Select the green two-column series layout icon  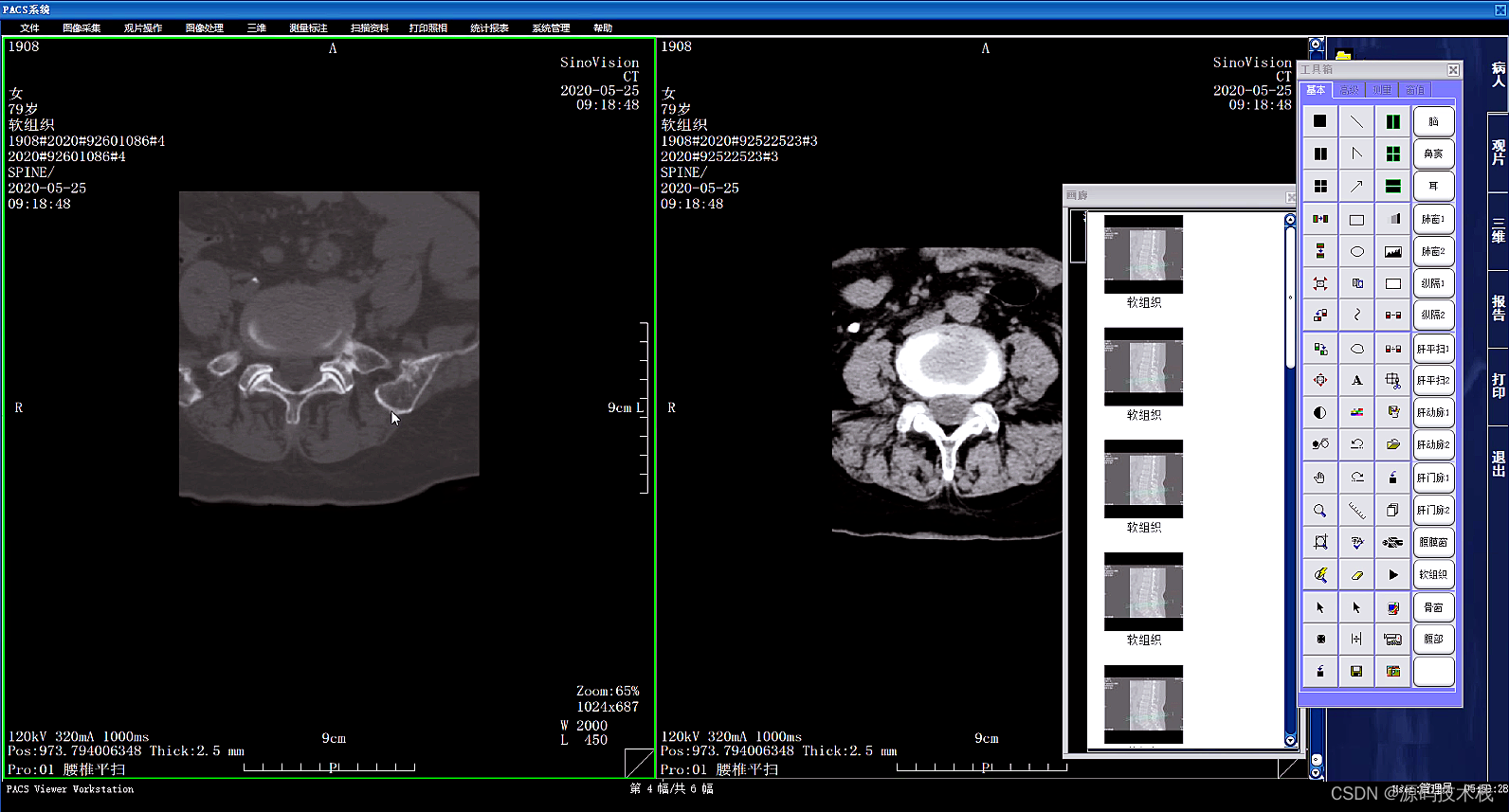(1392, 121)
